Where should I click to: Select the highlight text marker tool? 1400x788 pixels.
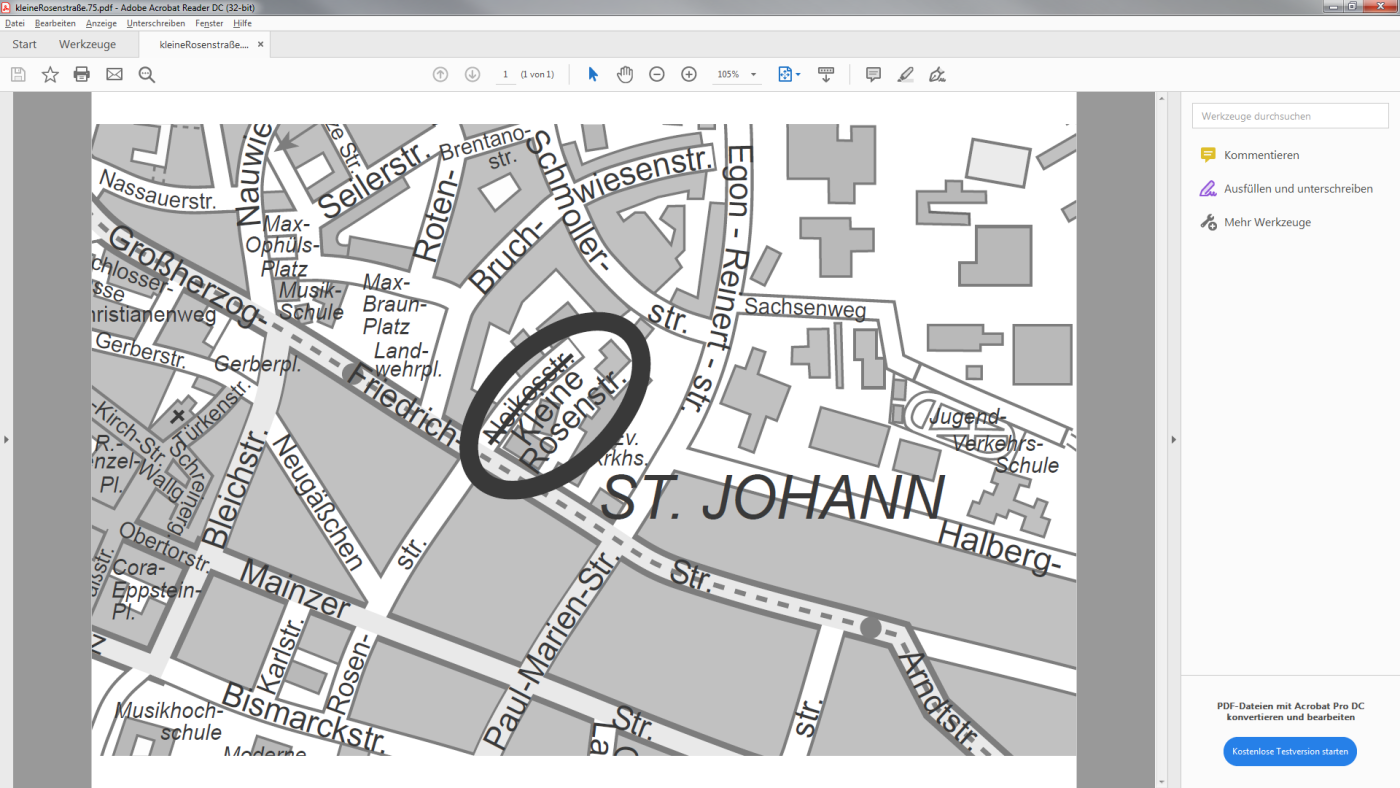click(x=905, y=74)
